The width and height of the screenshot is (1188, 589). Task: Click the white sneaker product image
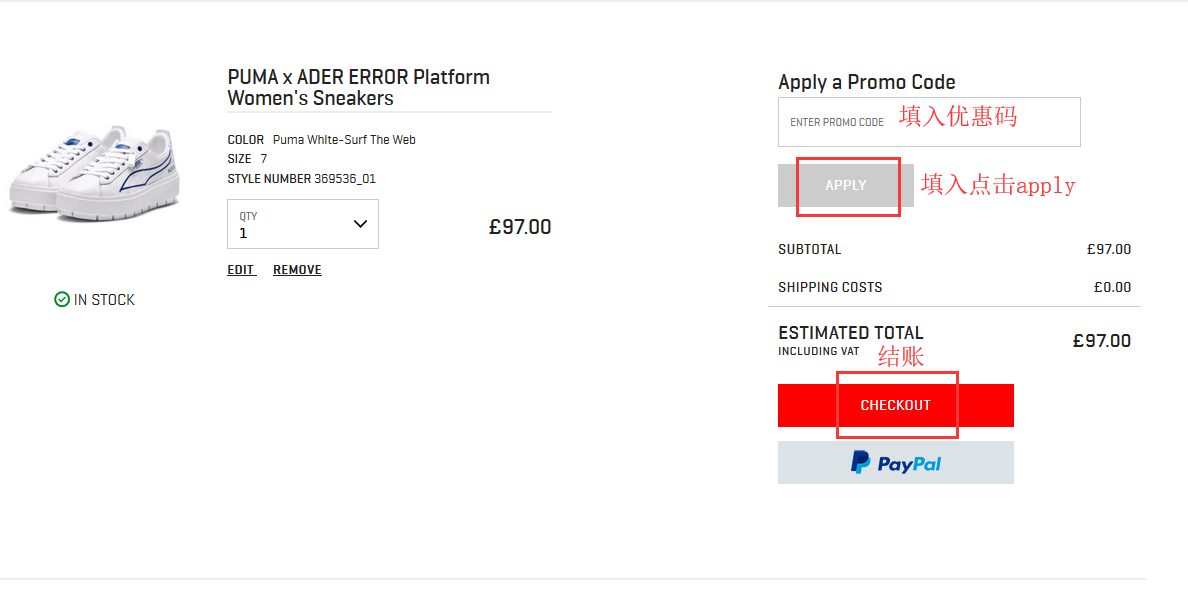click(x=95, y=173)
